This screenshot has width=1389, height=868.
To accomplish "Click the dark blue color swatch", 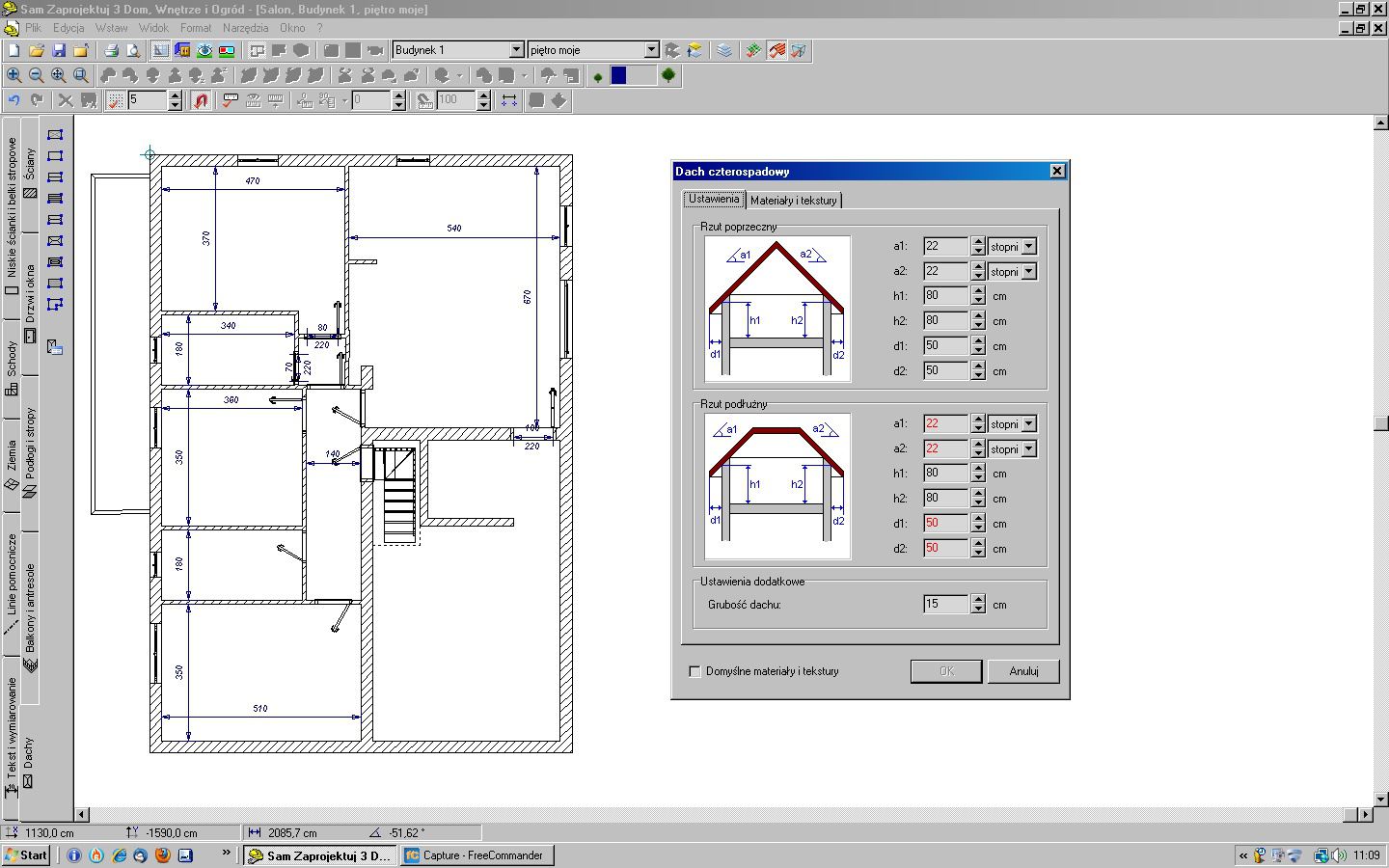I will [619, 75].
